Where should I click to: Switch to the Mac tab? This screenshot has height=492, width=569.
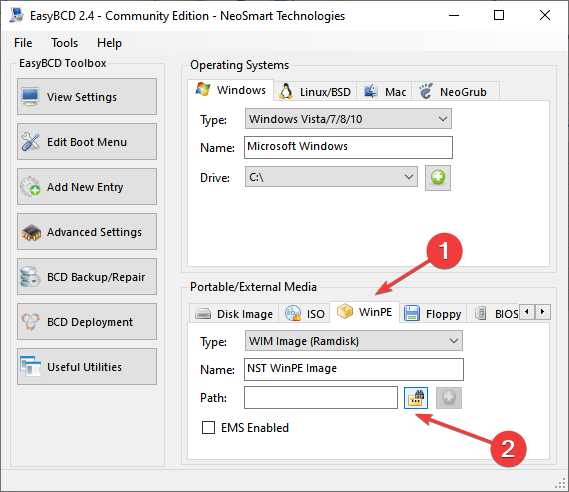coord(385,92)
